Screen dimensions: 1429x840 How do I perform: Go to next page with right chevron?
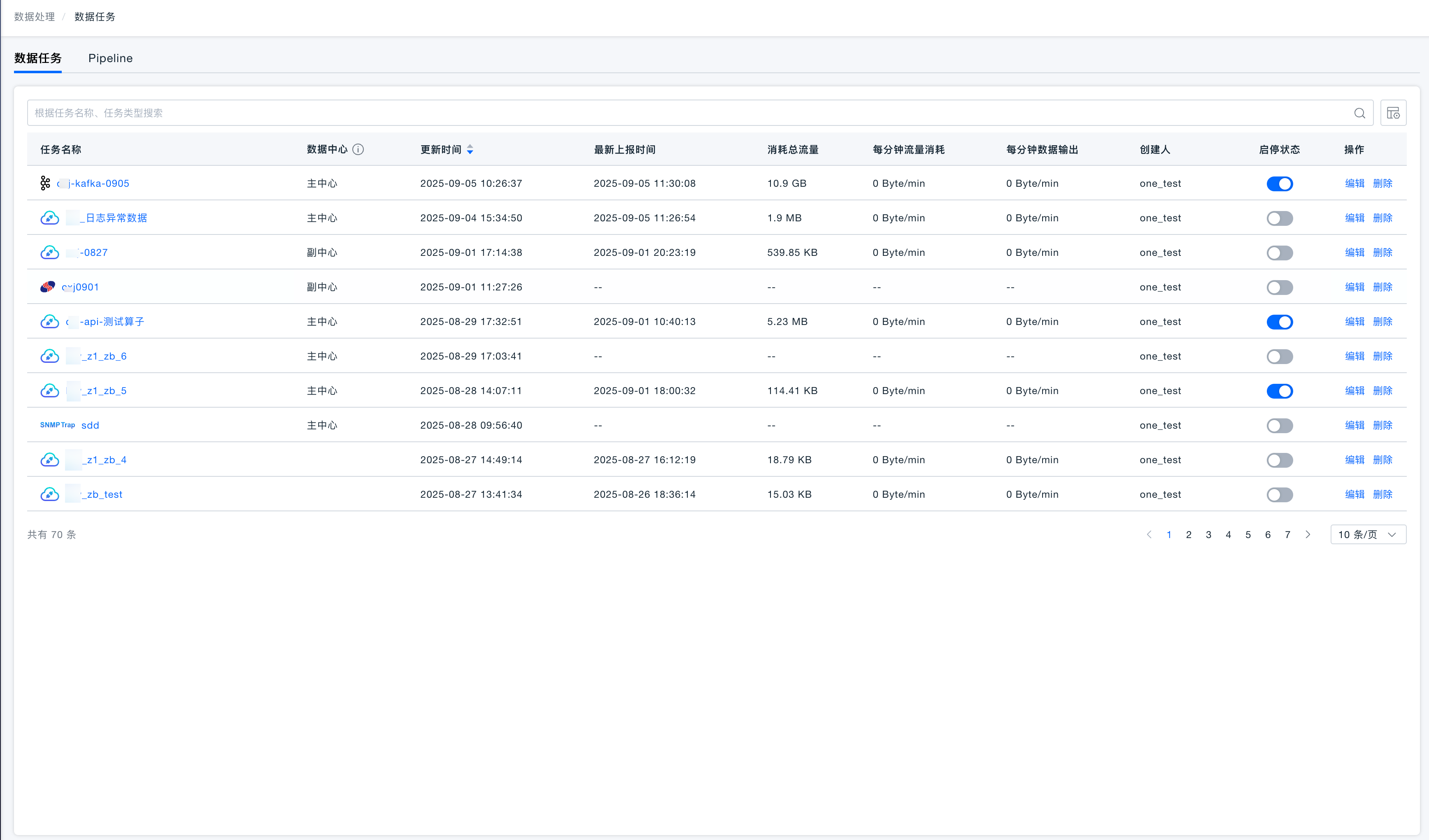pyautogui.click(x=1308, y=534)
